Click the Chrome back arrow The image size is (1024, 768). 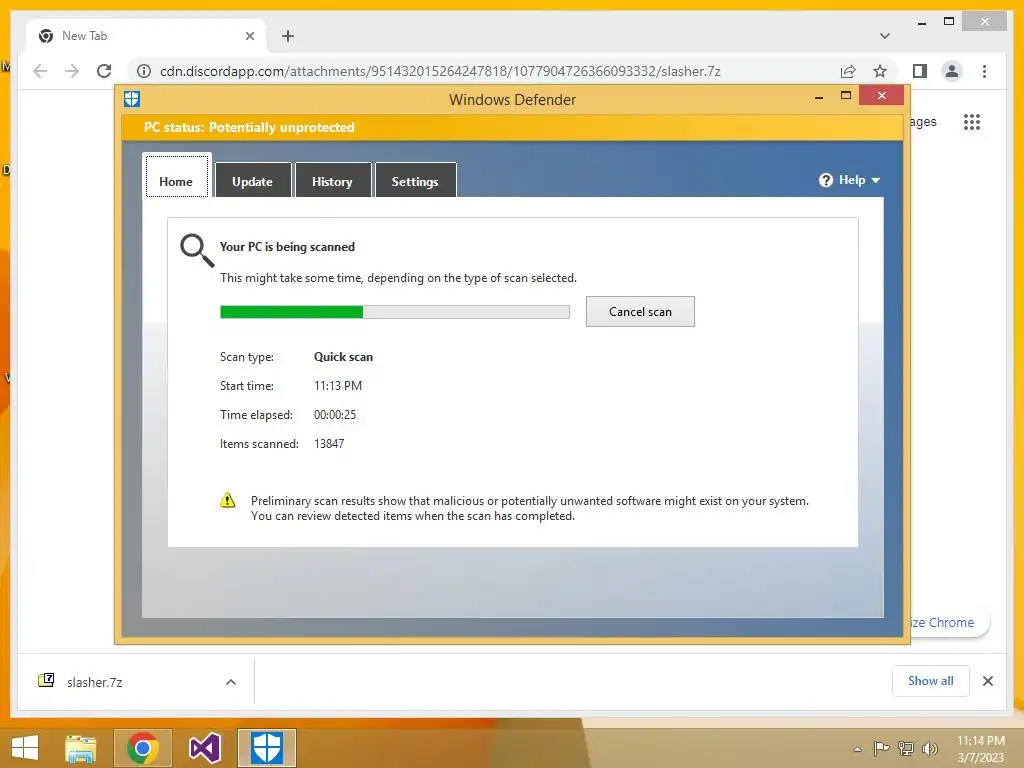pos(40,71)
